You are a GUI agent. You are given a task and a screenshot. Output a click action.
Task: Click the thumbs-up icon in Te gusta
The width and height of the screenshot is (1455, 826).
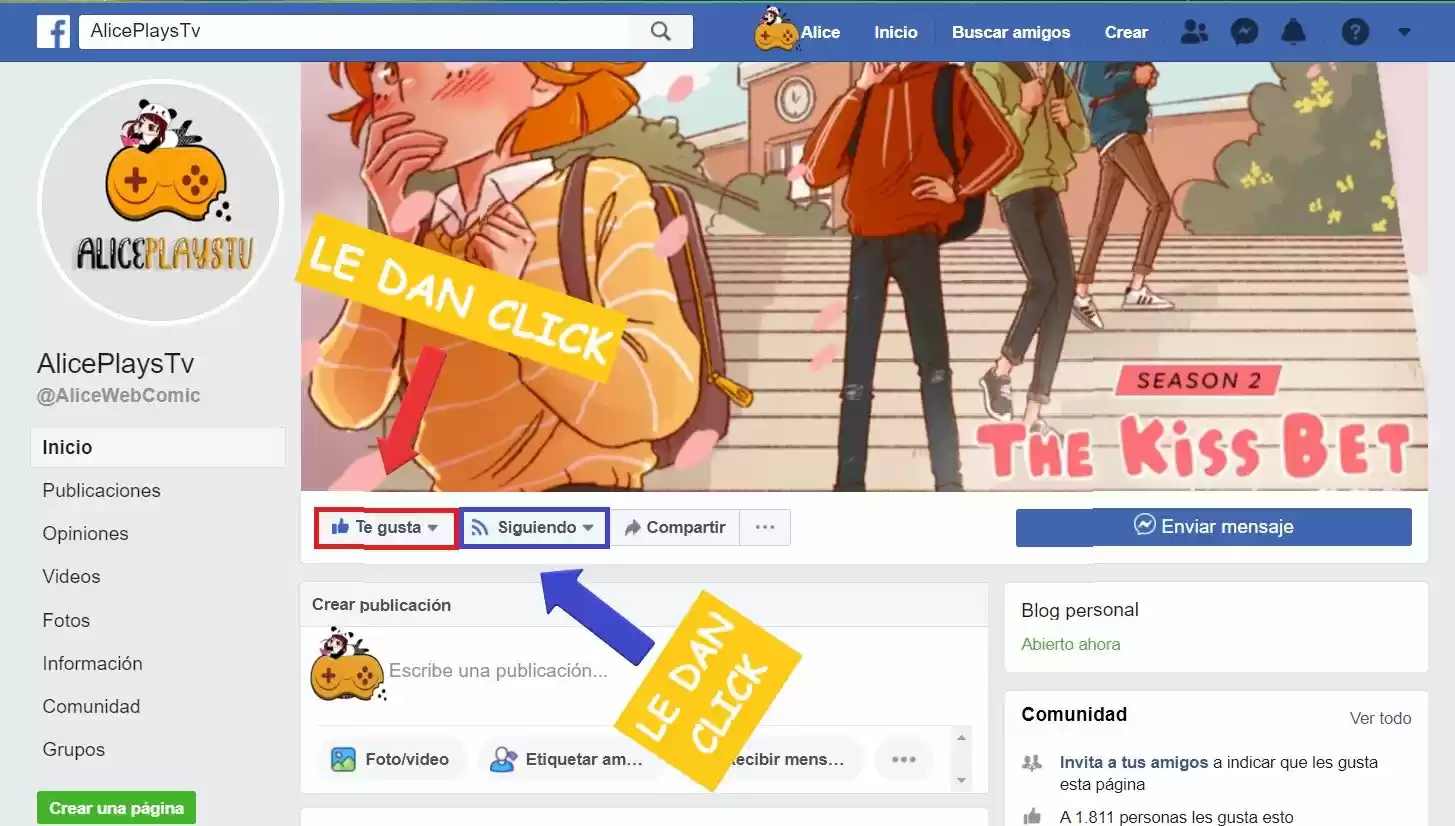[x=340, y=527]
